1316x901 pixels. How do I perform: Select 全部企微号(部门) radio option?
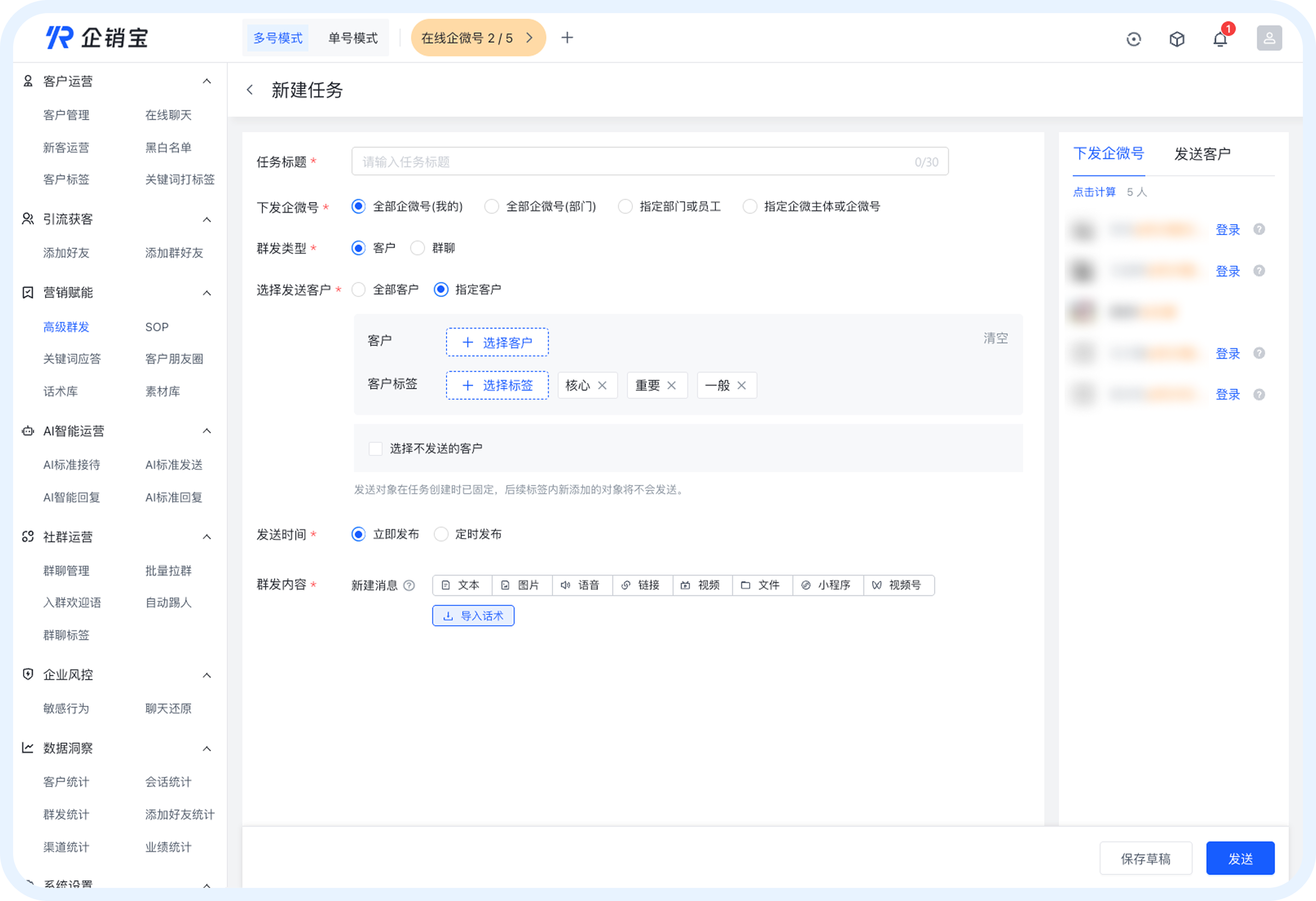point(491,206)
